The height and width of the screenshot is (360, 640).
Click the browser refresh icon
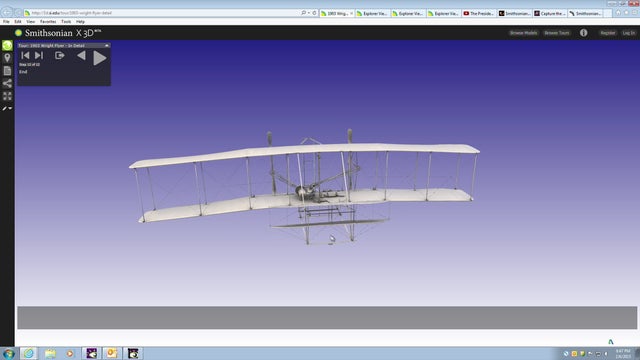pyautogui.click(x=314, y=13)
